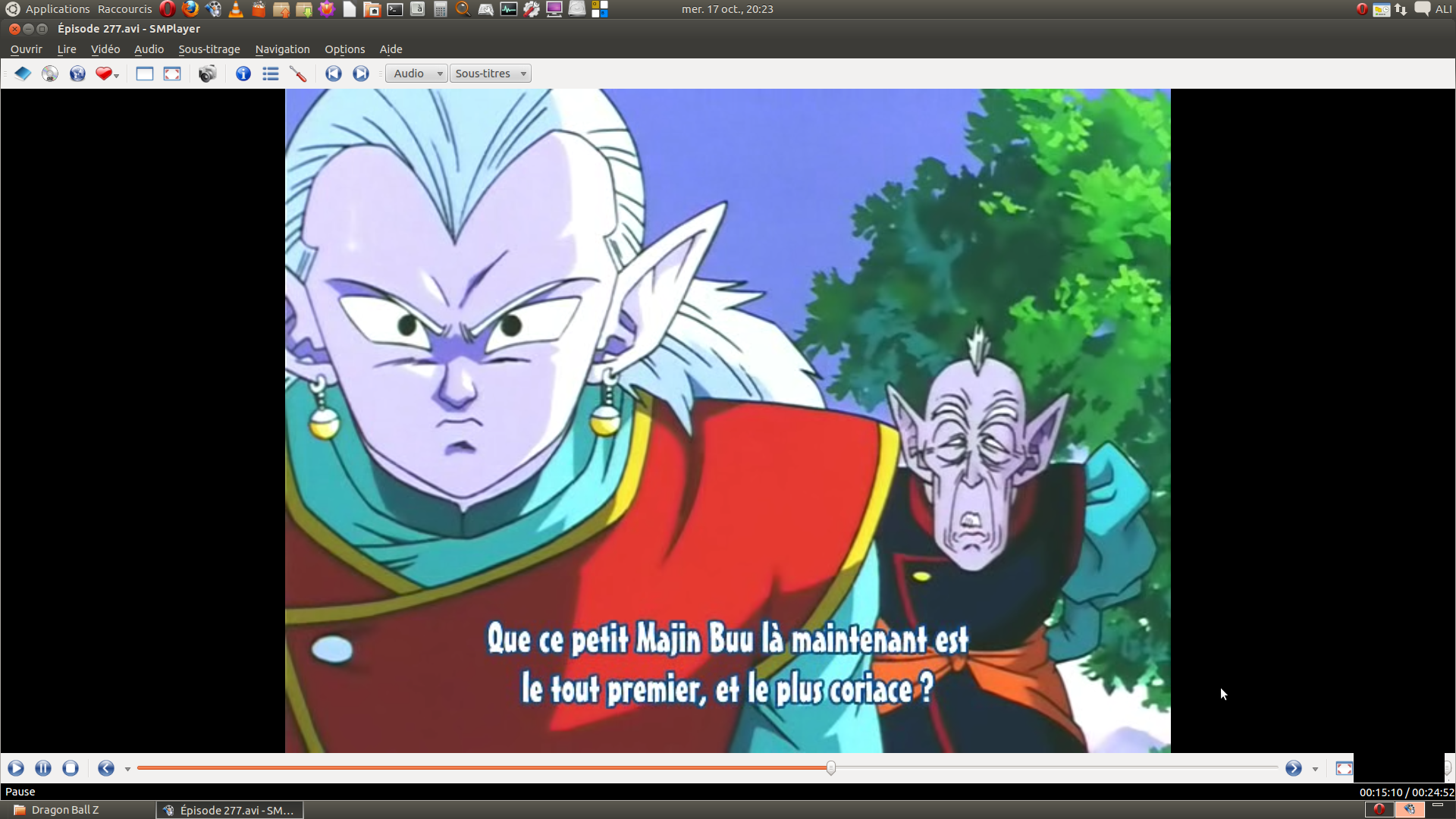The image size is (1456, 819).
Task: Click the Pause status text
Action: click(x=20, y=792)
